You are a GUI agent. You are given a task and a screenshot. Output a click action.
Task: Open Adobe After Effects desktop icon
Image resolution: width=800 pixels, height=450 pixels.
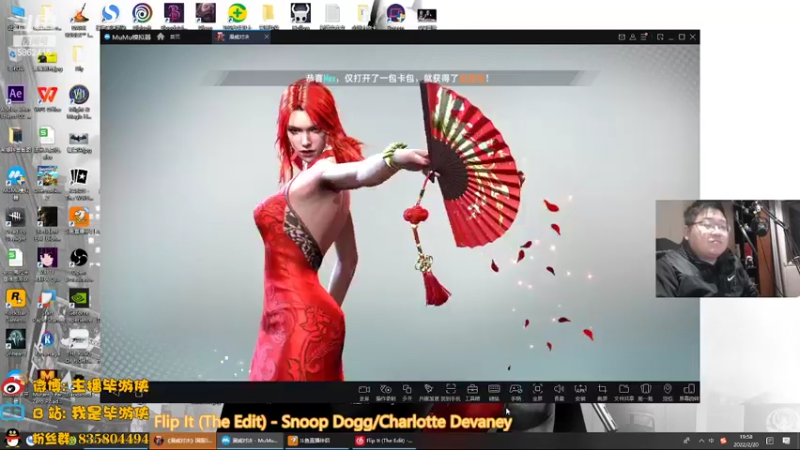point(15,94)
